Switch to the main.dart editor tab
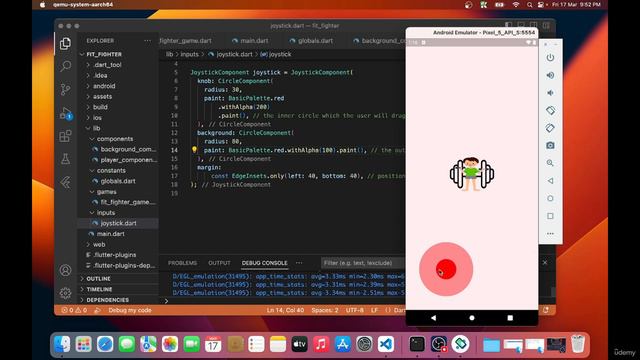This screenshot has height=360, width=640. [x=250, y=41]
